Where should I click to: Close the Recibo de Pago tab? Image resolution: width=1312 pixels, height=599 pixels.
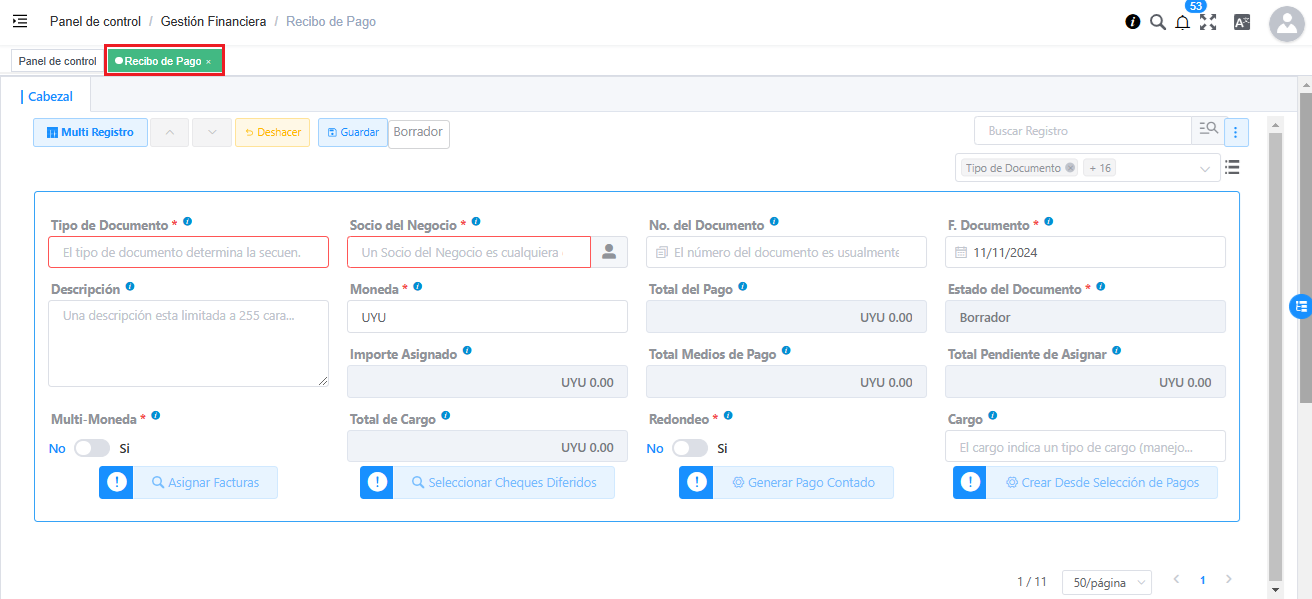(208, 62)
